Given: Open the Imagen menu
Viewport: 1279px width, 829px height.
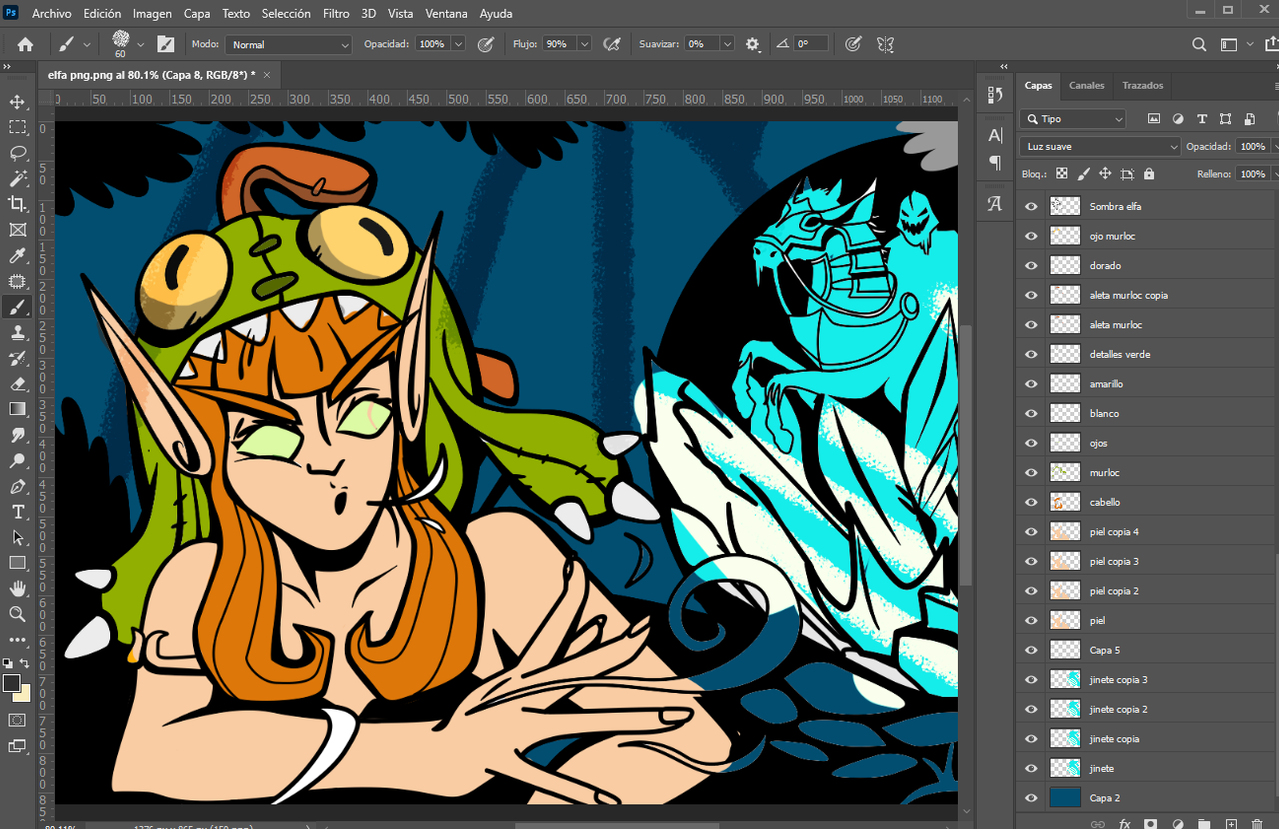Looking at the screenshot, I should pyautogui.click(x=152, y=14).
